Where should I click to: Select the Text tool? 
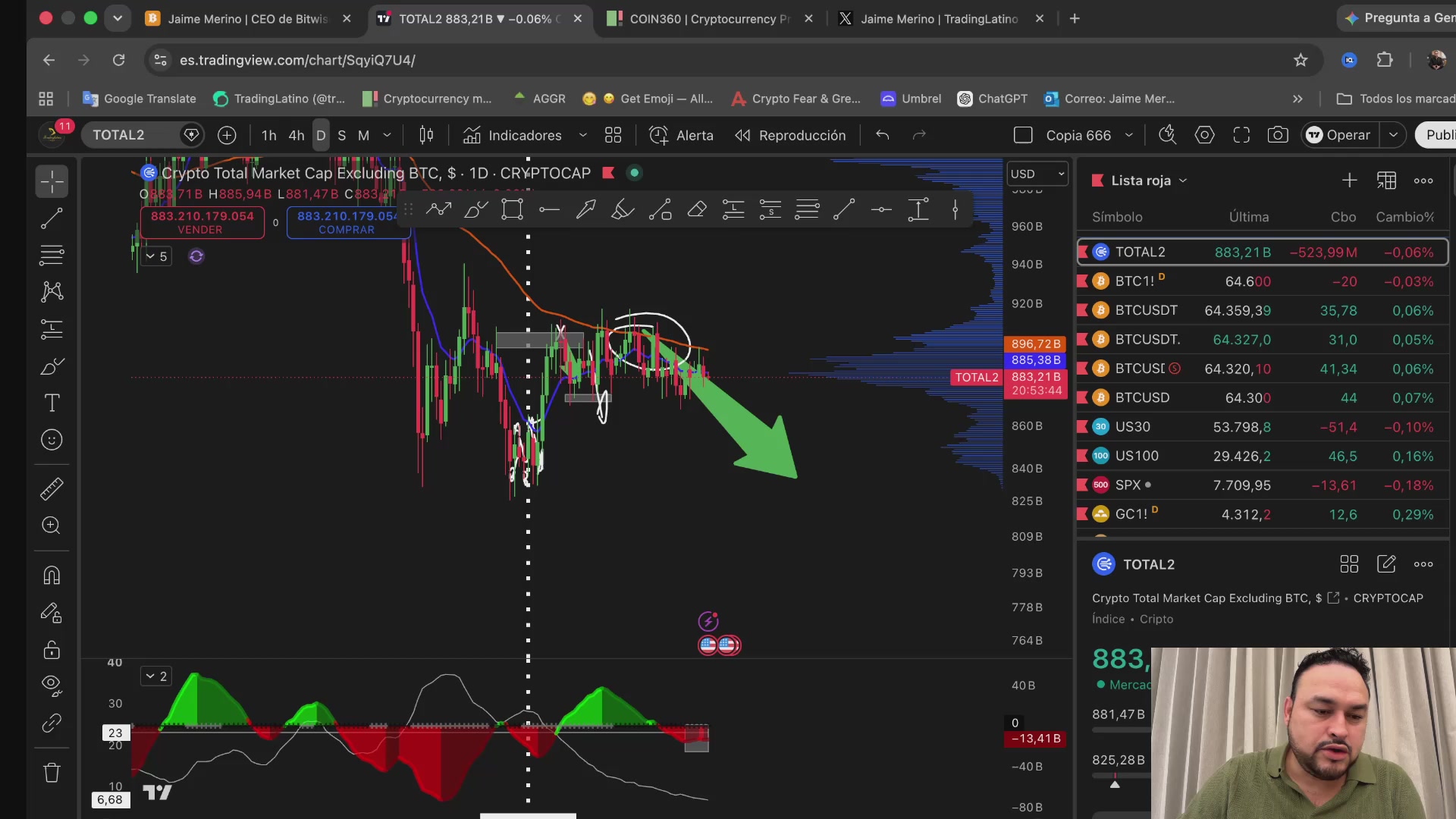pos(52,403)
